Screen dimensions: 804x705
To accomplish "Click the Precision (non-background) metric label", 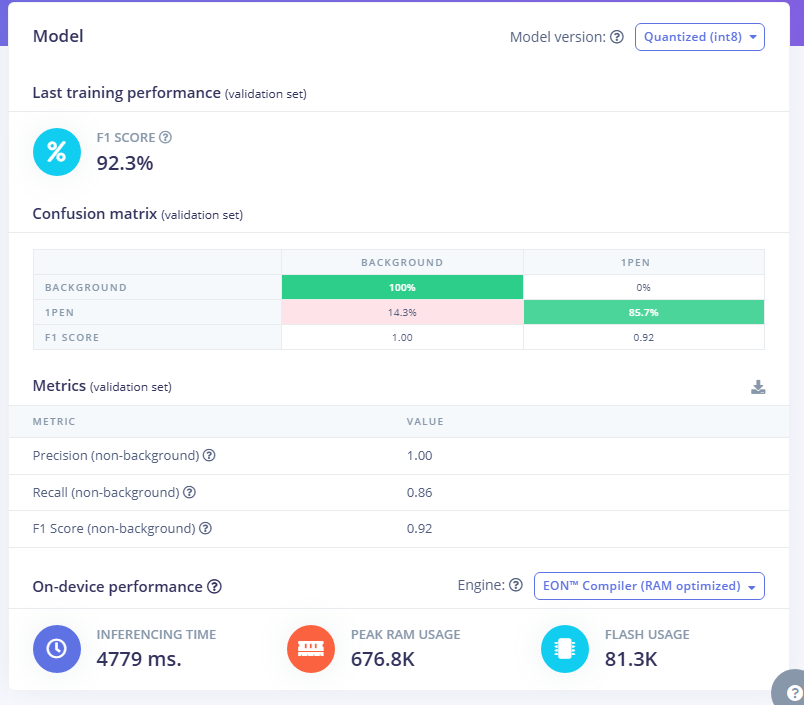I will point(117,455).
